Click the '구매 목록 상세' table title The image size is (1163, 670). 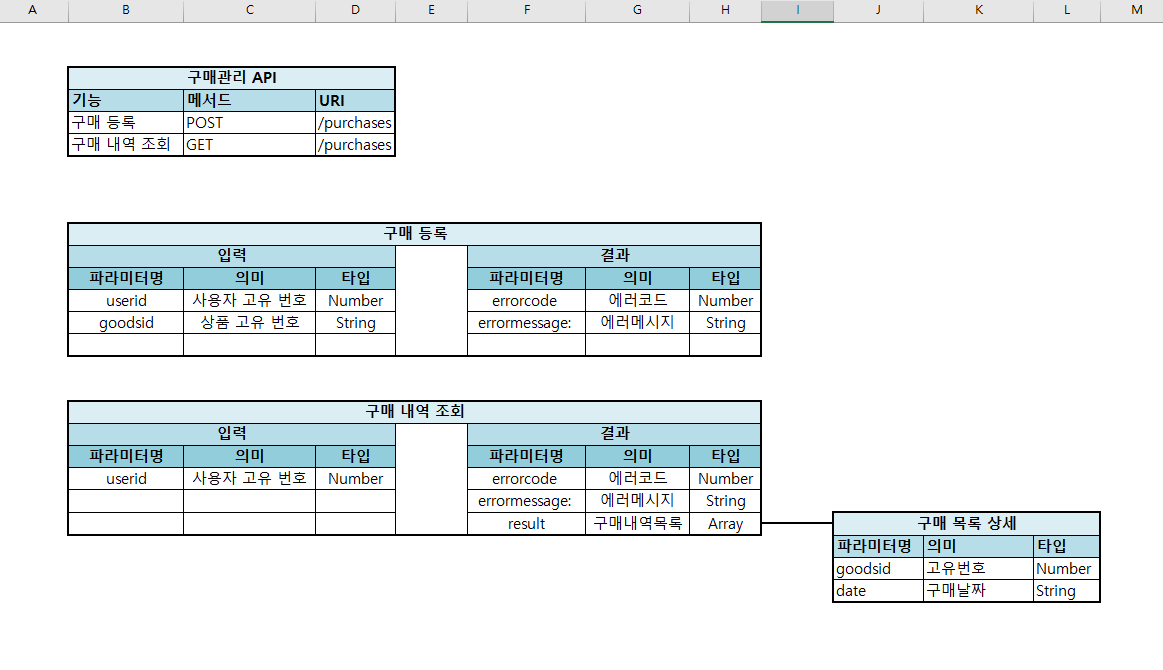tap(966, 524)
